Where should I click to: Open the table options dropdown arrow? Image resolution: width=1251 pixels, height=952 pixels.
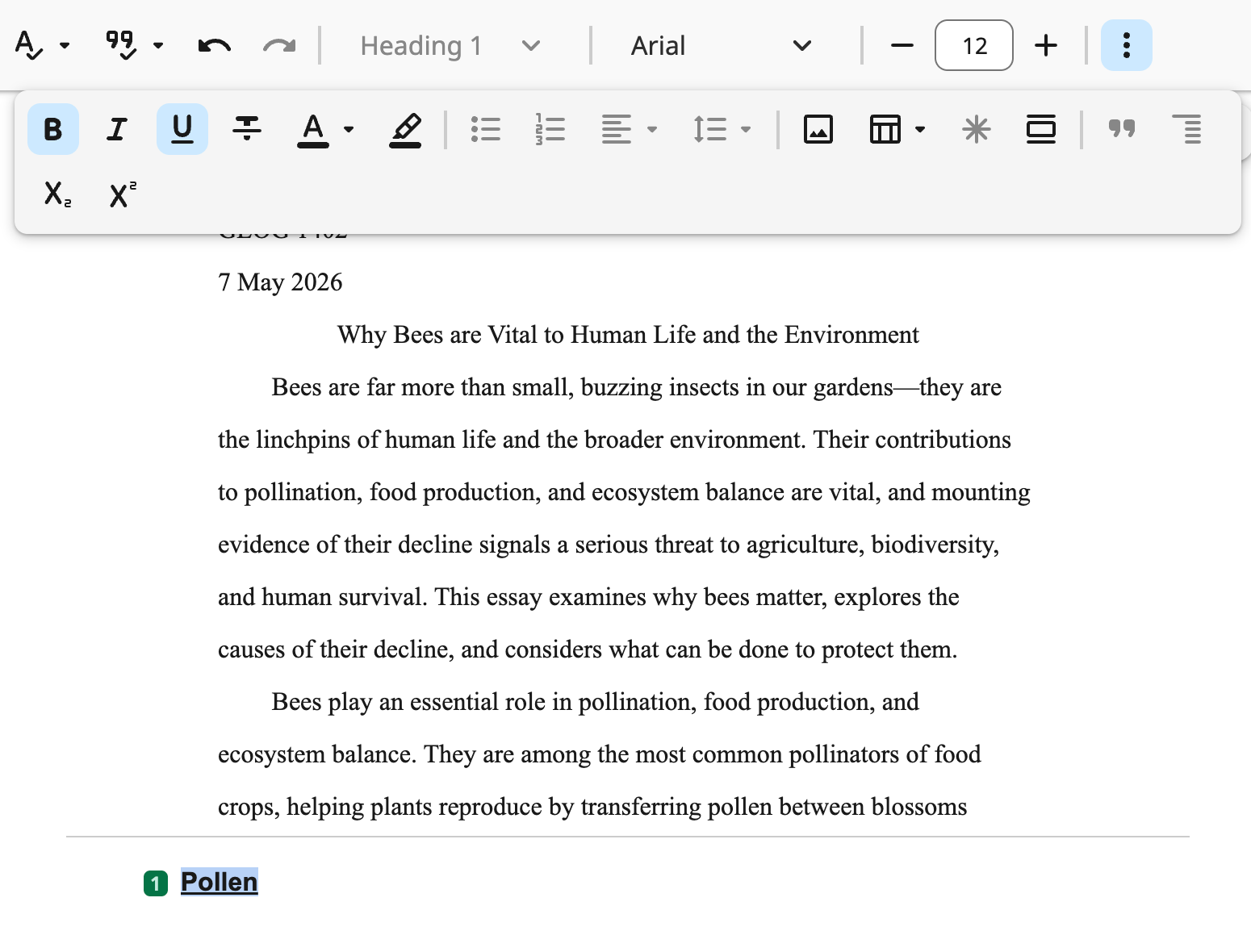tap(920, 129)
